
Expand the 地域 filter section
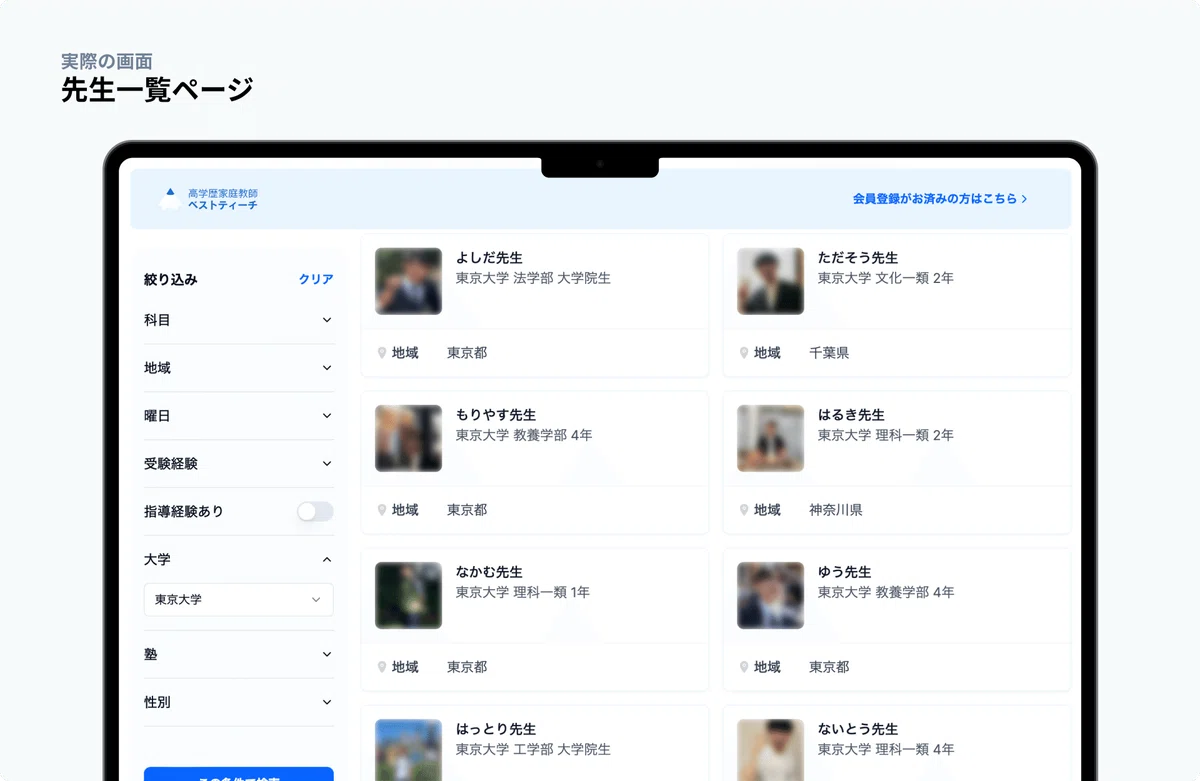click(326, 368)
